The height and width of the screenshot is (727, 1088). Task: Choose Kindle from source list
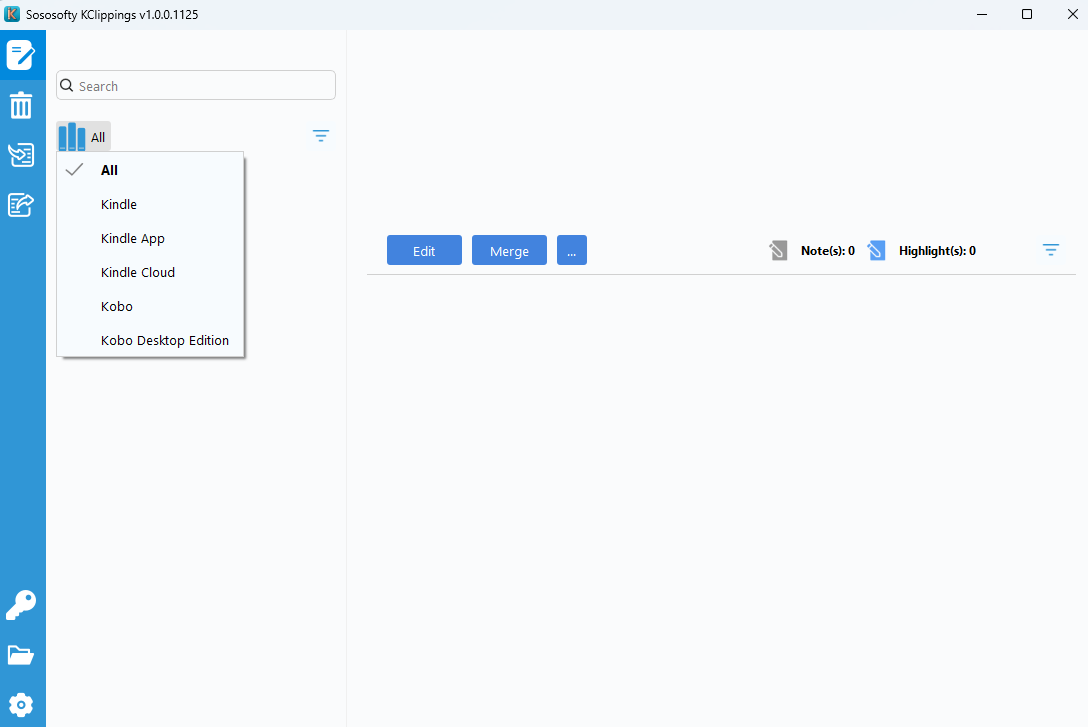pyautogui.click(x=151, y=204)
